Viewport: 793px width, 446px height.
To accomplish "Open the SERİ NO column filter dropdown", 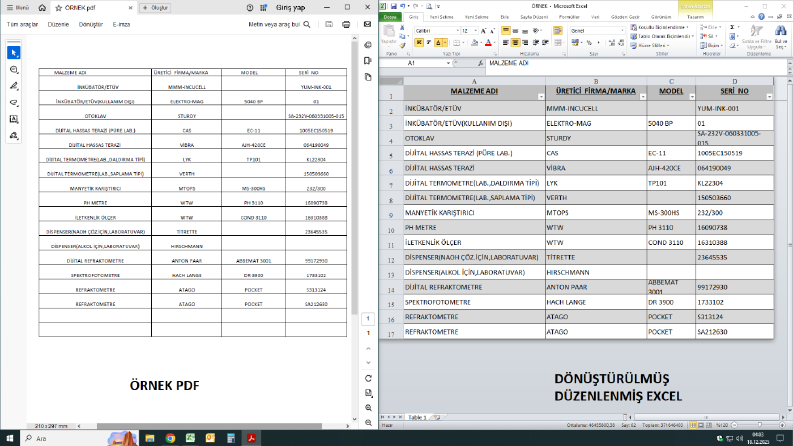I will click(769, 97).
